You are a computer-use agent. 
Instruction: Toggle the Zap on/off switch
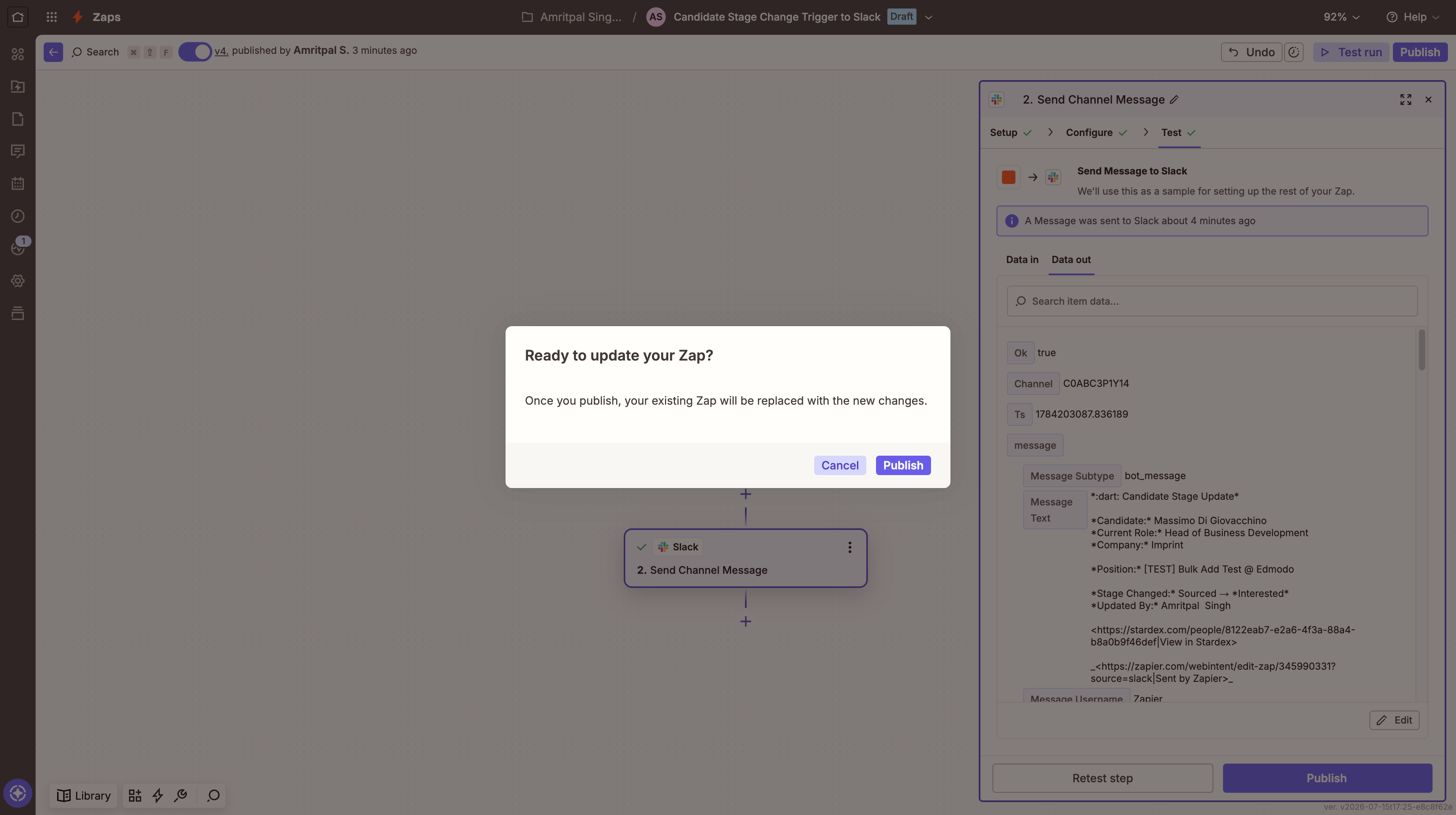pos(195,51)
